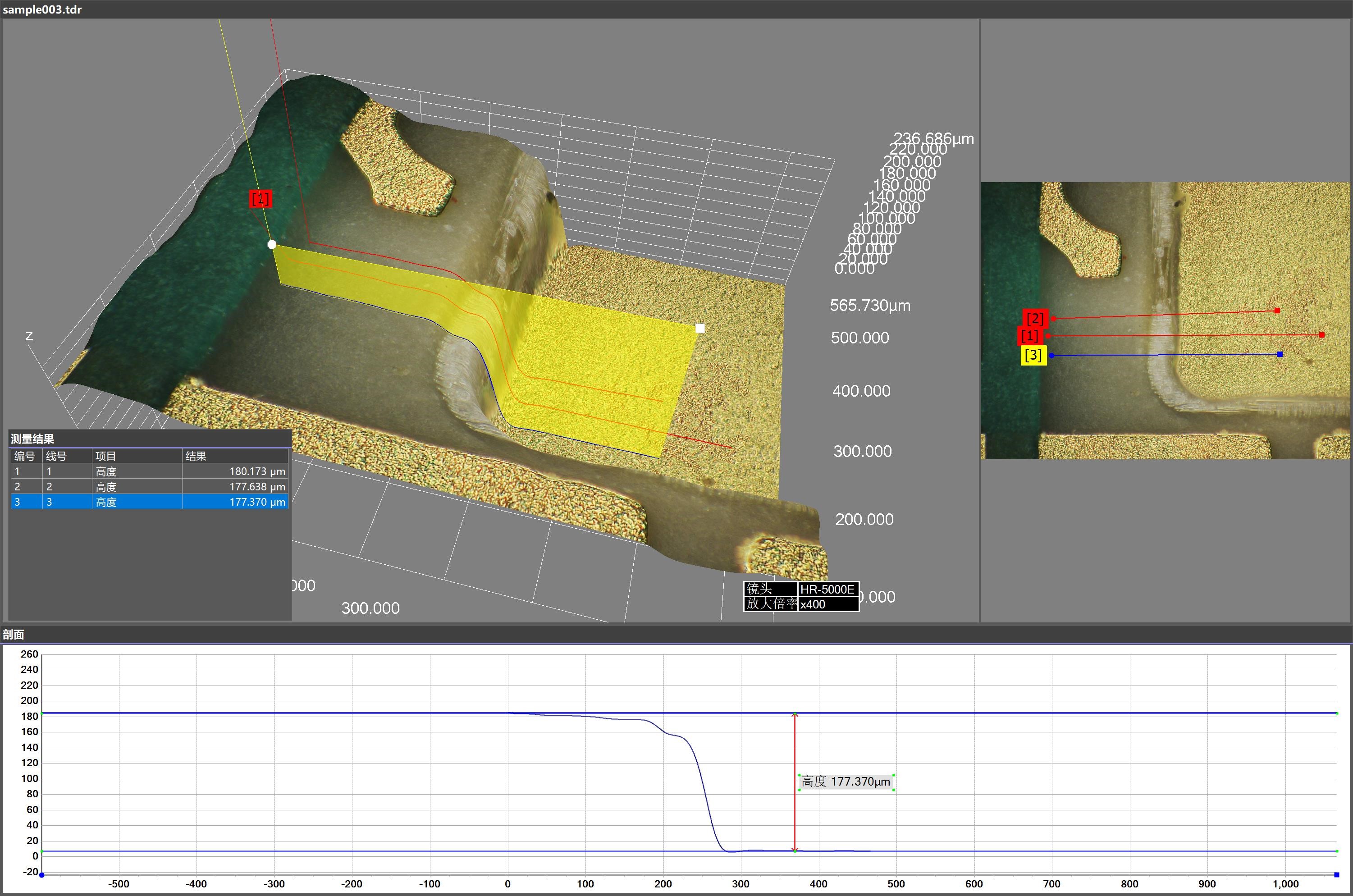Click the white square handle on yellow plane

700,328
